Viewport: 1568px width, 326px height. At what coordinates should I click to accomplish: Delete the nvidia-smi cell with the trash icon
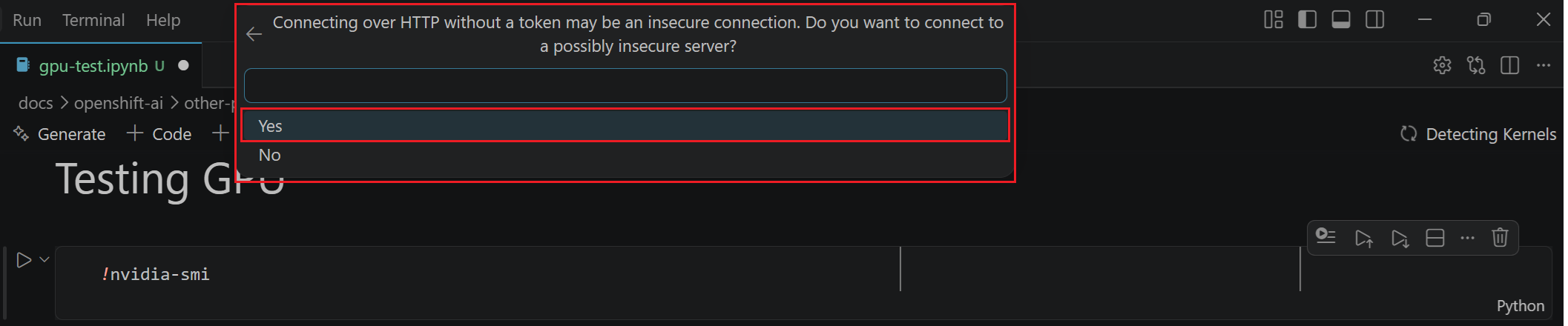pos(1500,238)
